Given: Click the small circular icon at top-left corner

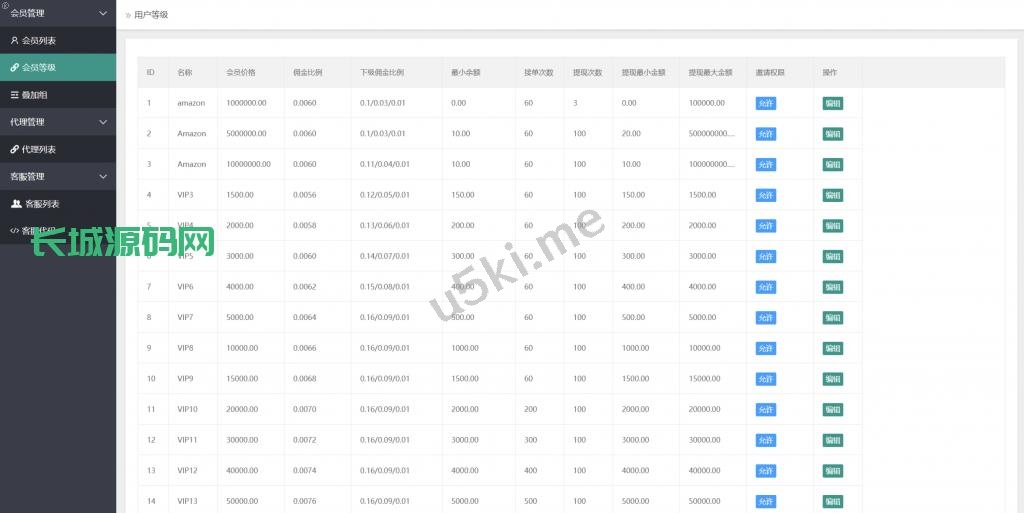Looking at the screenshot, I should tap(4, 4).
